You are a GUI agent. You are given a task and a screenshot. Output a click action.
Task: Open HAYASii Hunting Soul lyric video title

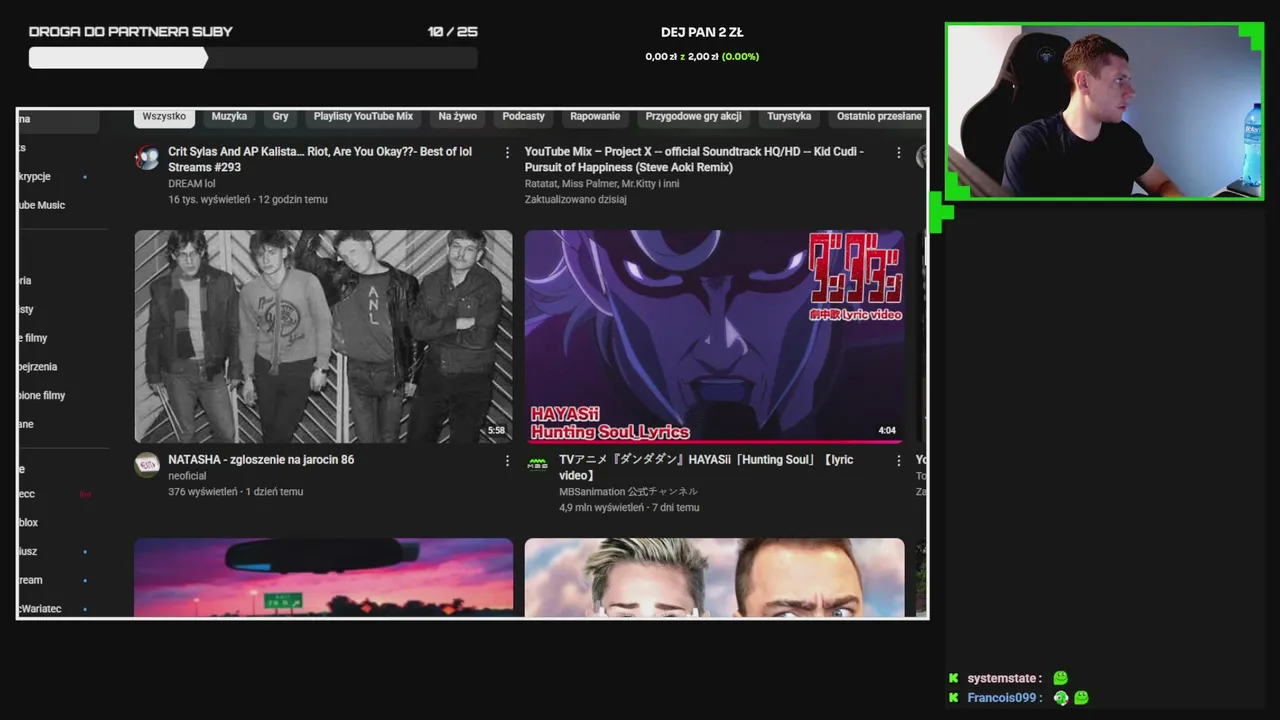pyautogui.click(x=706, y=468)
